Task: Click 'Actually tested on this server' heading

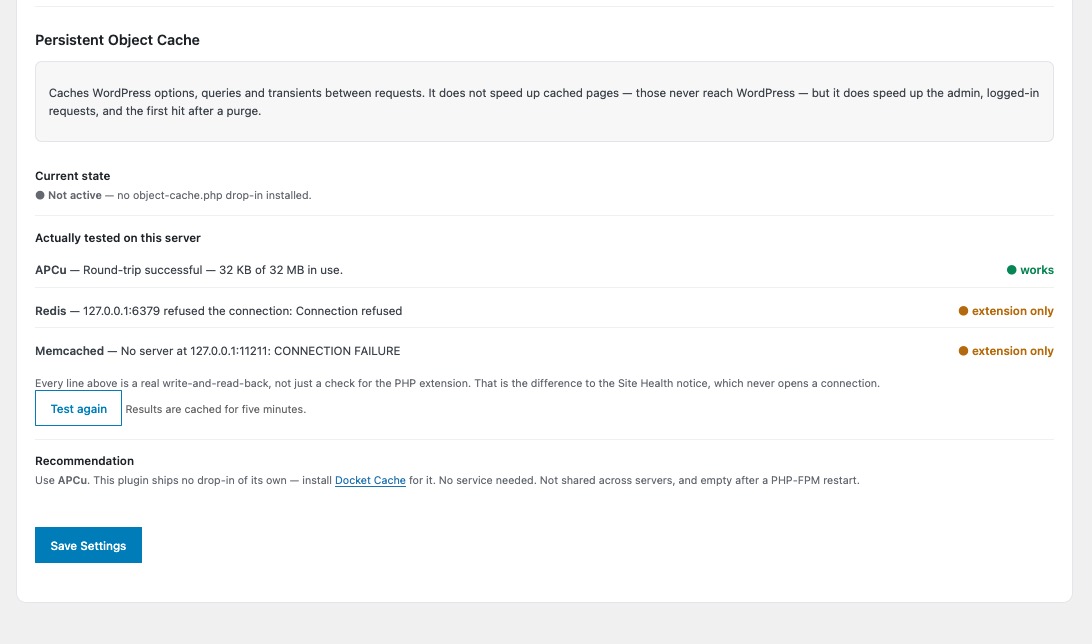Action: pyautogui.click(x=118, y=238)
